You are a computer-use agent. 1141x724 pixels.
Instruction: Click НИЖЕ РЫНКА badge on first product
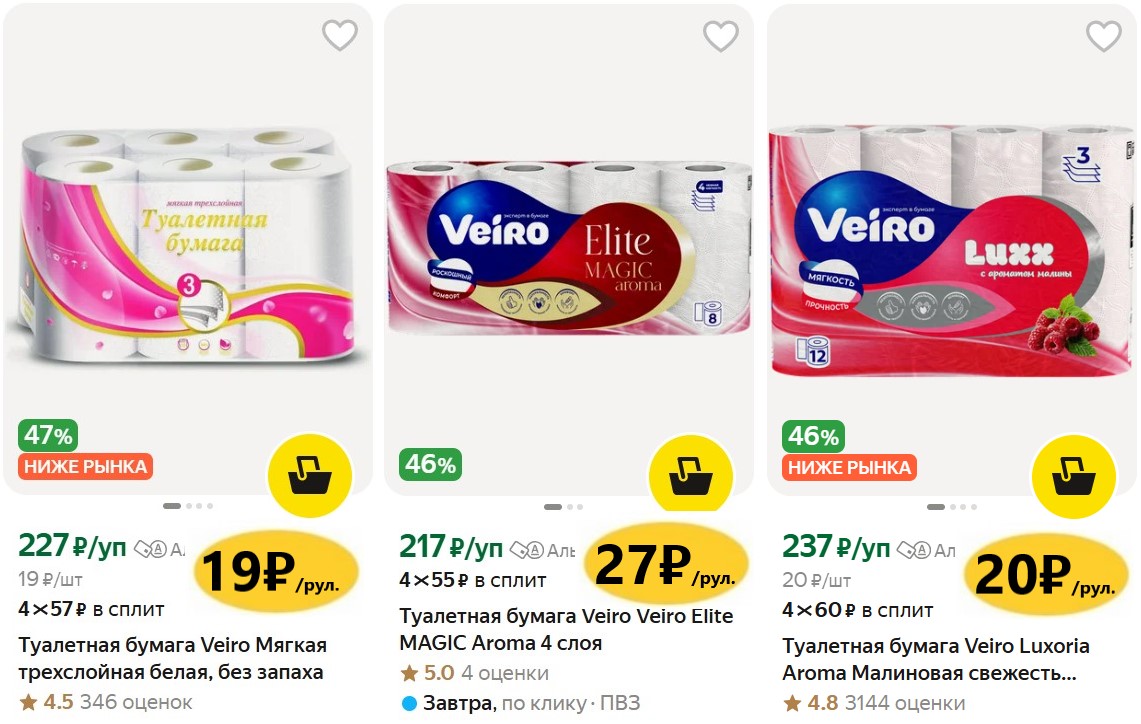point(86,466)
